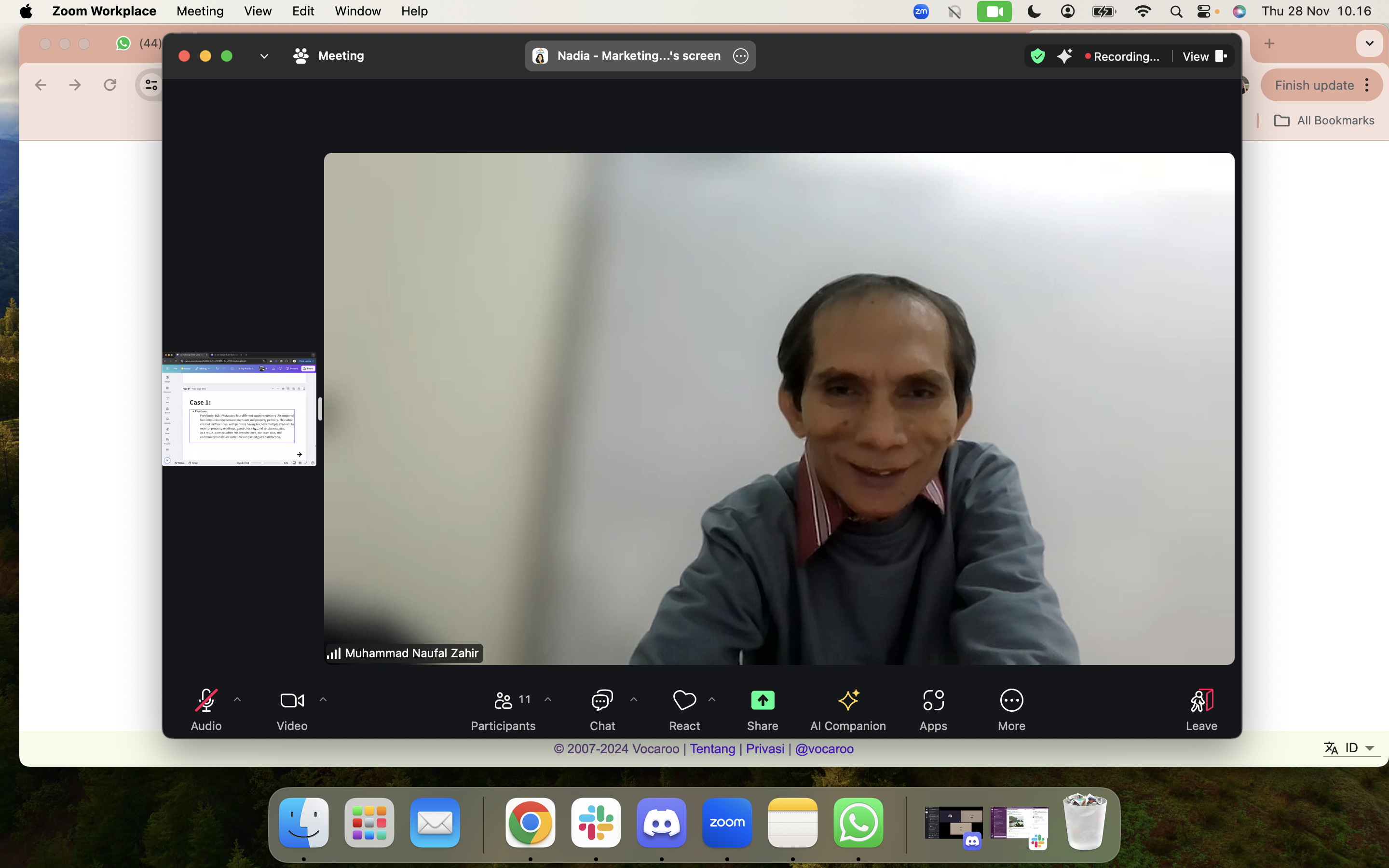Open All Bookmarks folder in Chrome
This screenshot has width=1389, height=868.
pyautogui.click(x=1323, y=121)
